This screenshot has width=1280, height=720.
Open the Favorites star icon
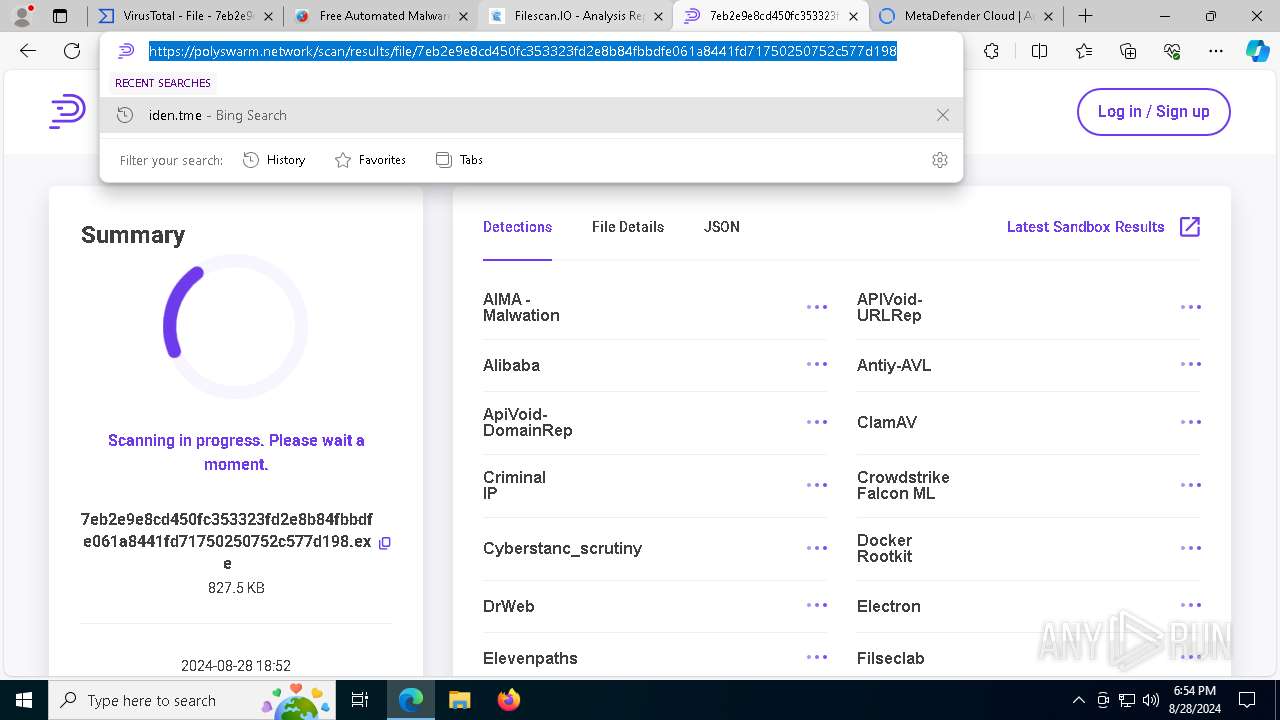point(1084,52)
